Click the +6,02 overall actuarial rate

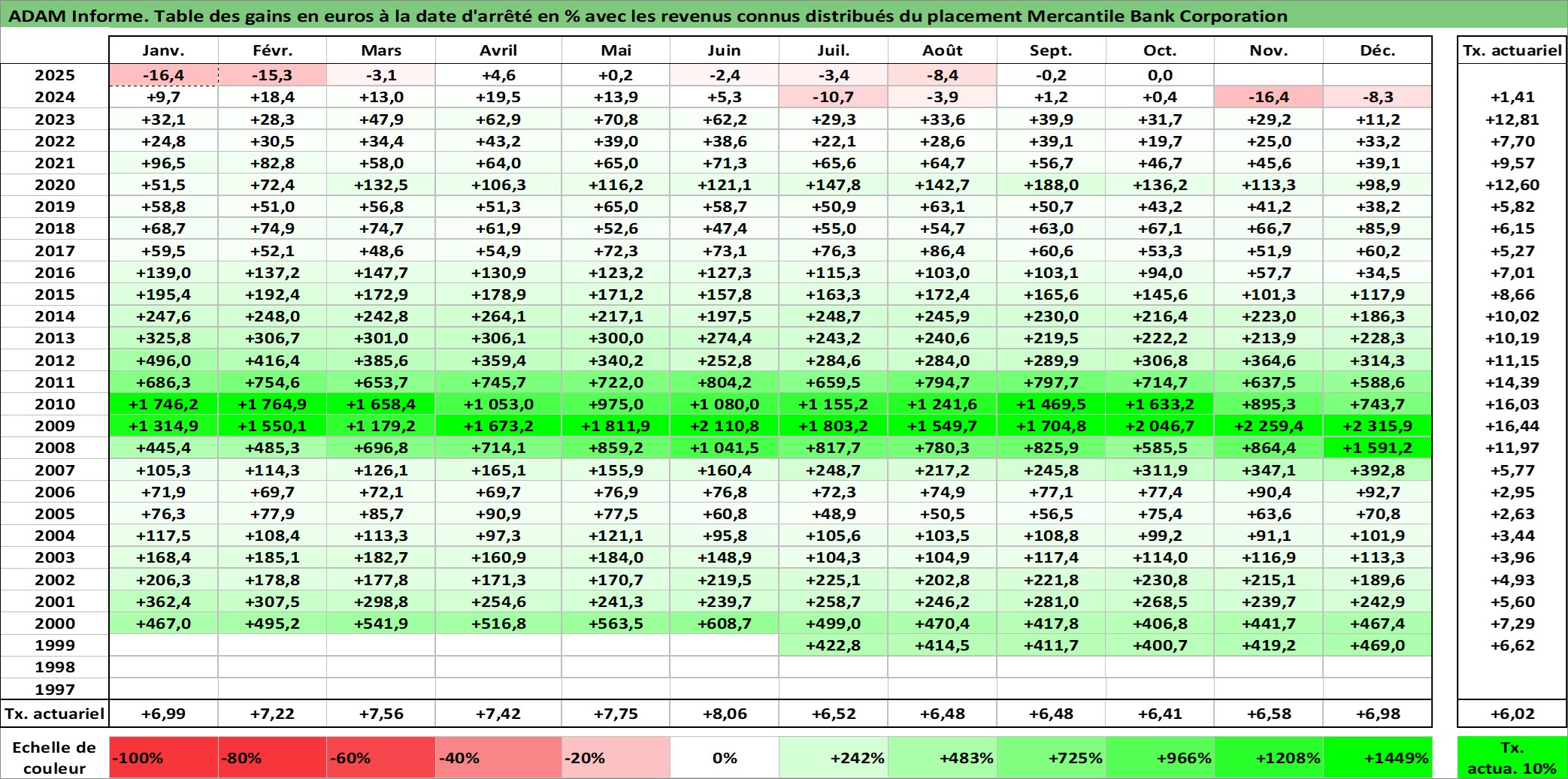tap(1512, 714)
